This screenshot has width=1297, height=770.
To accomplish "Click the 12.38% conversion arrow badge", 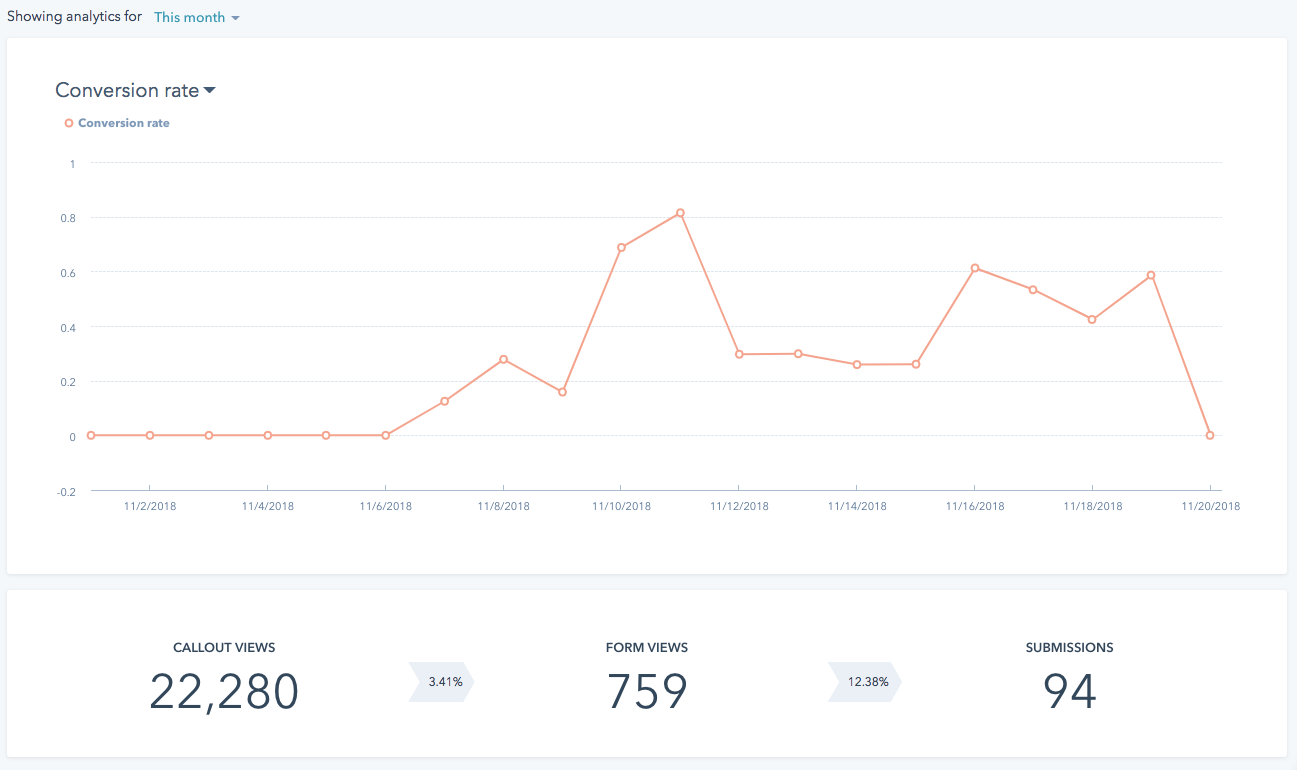I will [x=865, y=682].
